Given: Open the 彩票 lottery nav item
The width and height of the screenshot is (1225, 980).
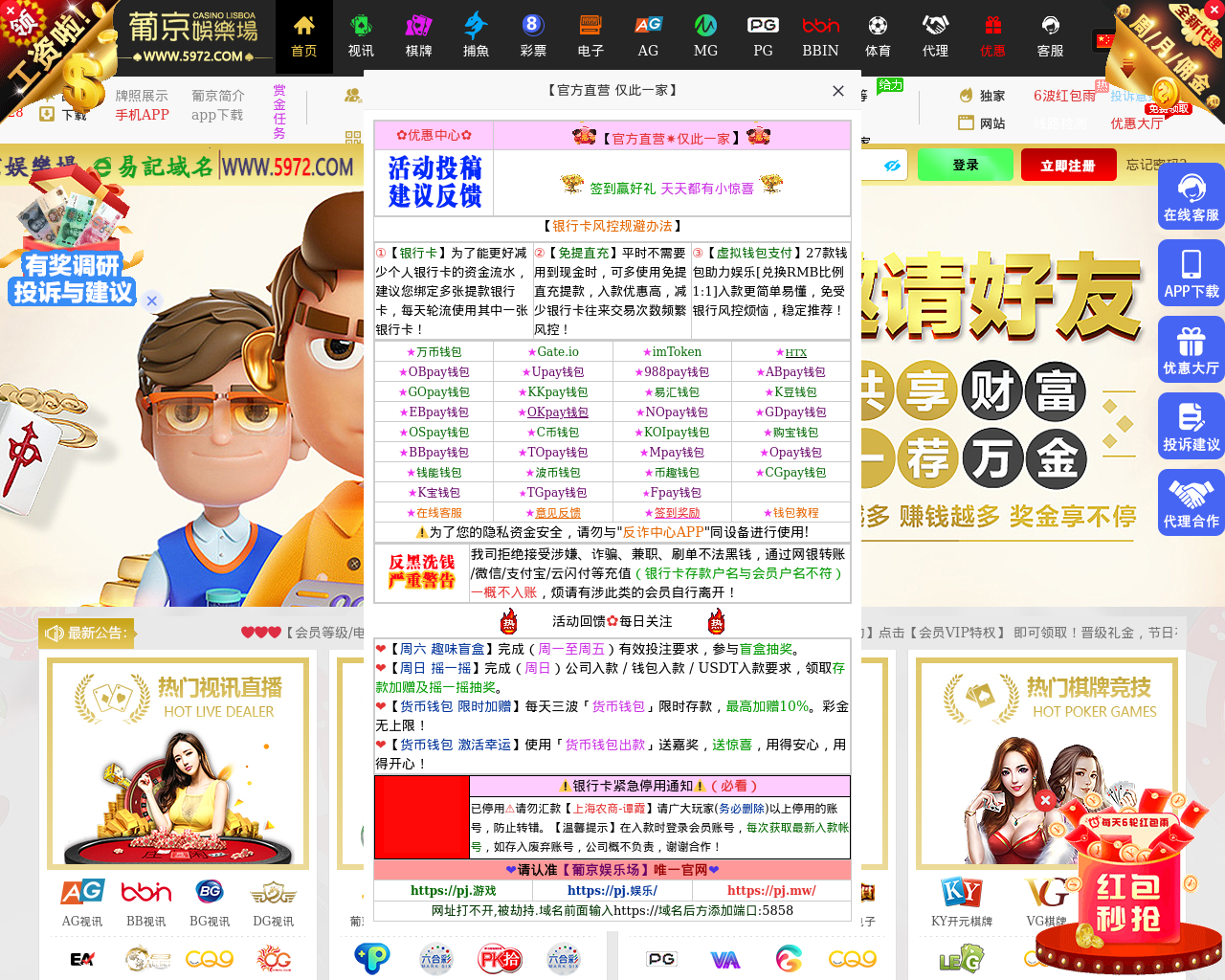Looking at the screenshot, I should click(x=533, y=36).
